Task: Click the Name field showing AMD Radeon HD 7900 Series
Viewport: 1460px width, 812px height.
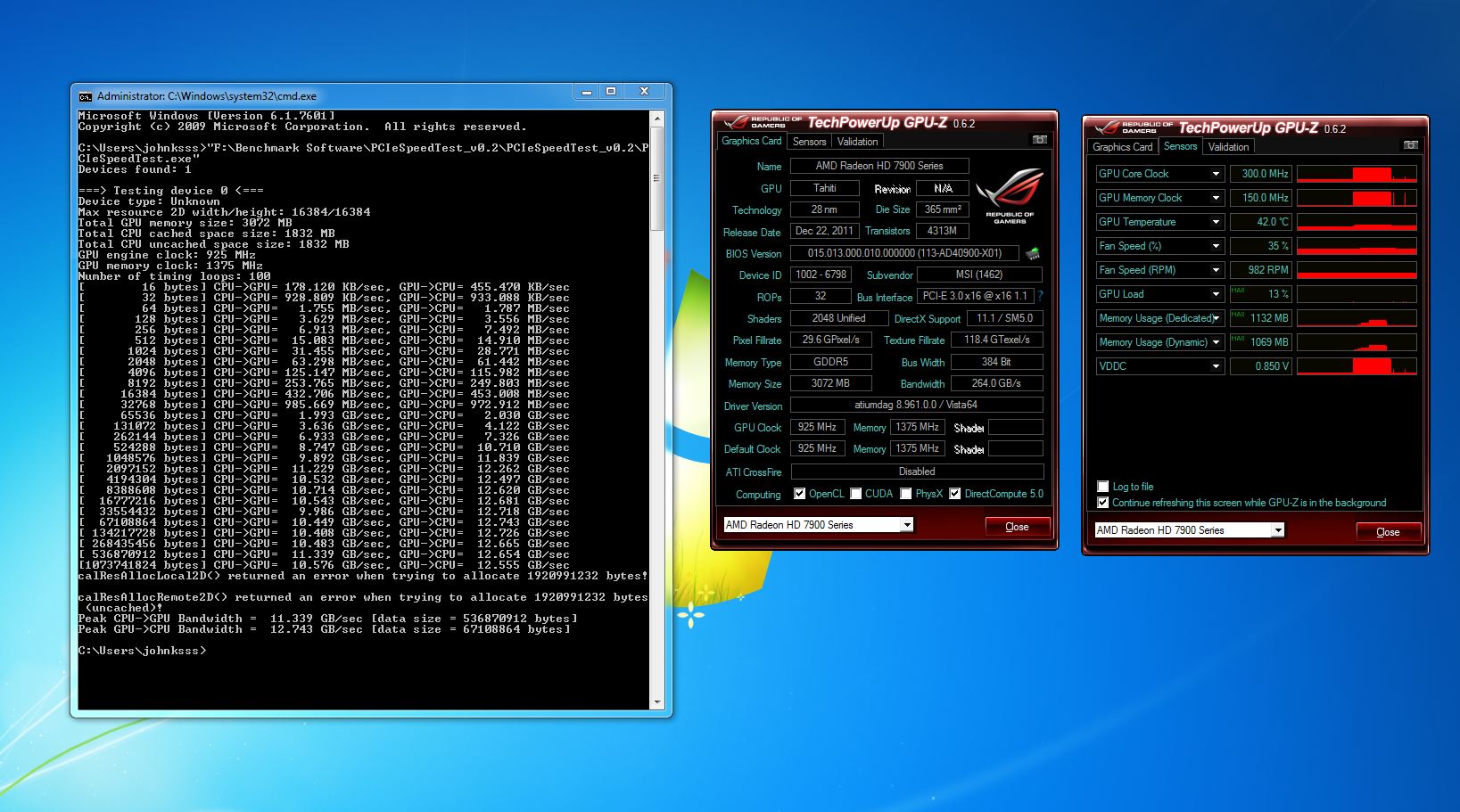Action: point(879,166)
